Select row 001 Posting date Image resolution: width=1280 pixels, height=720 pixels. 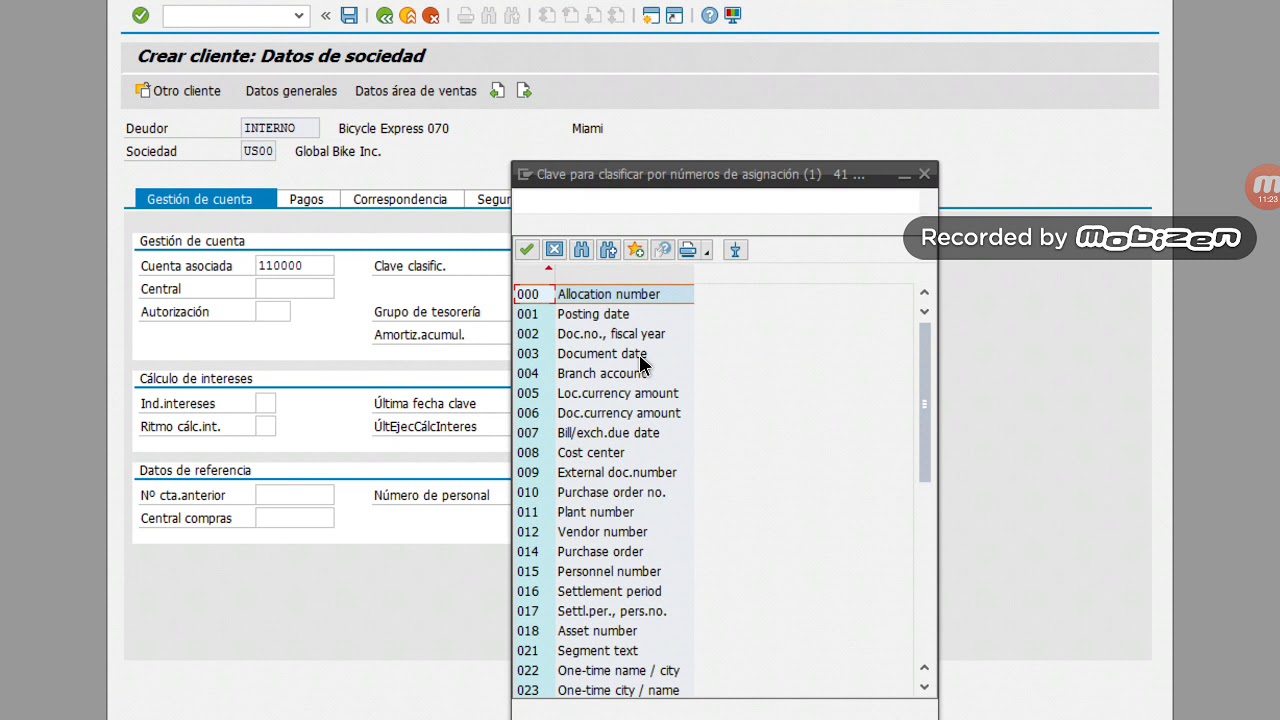[604, 314]
